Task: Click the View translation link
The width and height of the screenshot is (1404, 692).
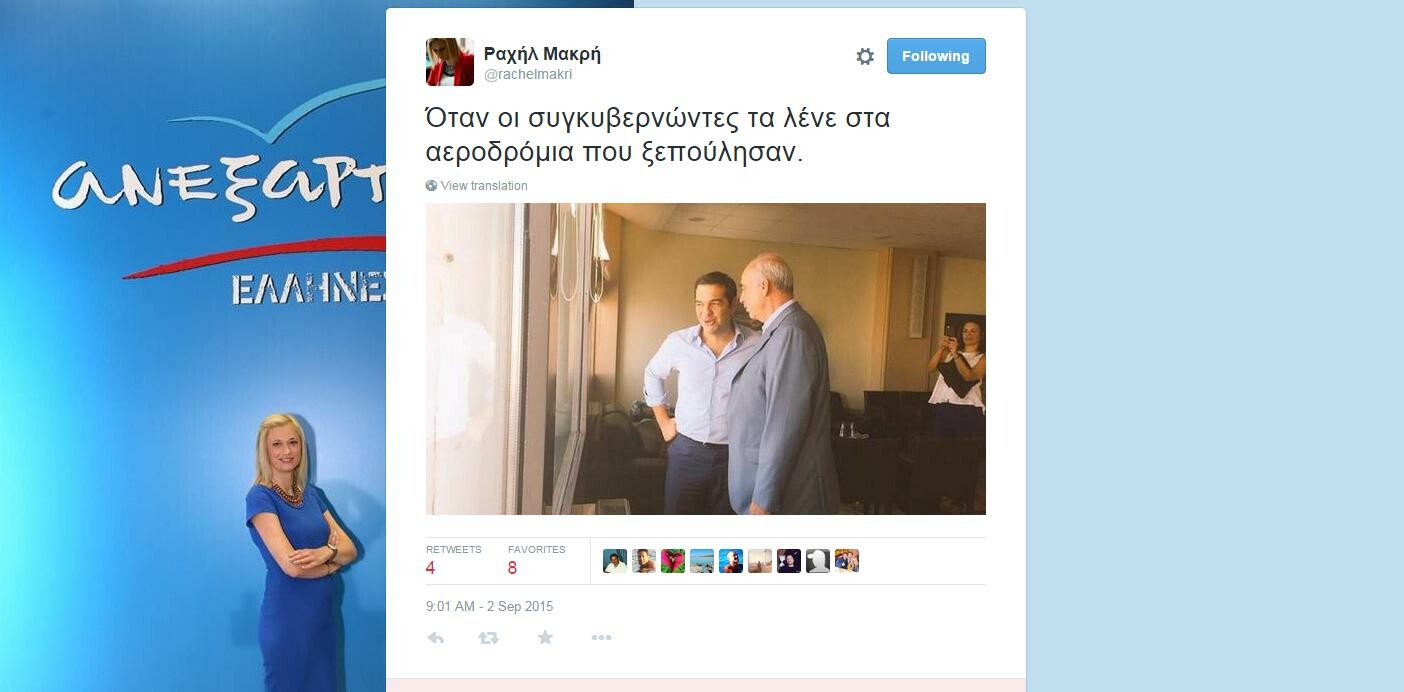Action: click(x=484, y=186)
